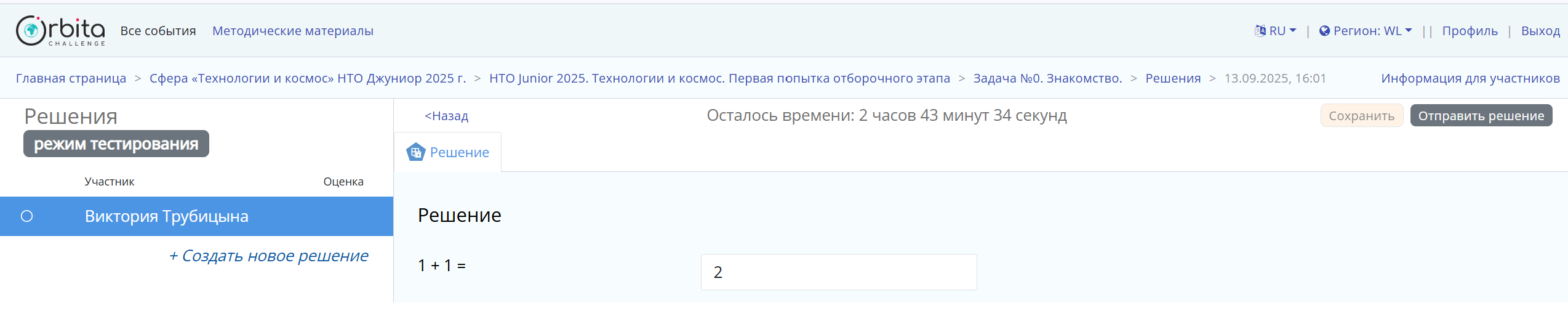Open the Все события menu item
Viewport: 1568px width, 318px height.
158,31
